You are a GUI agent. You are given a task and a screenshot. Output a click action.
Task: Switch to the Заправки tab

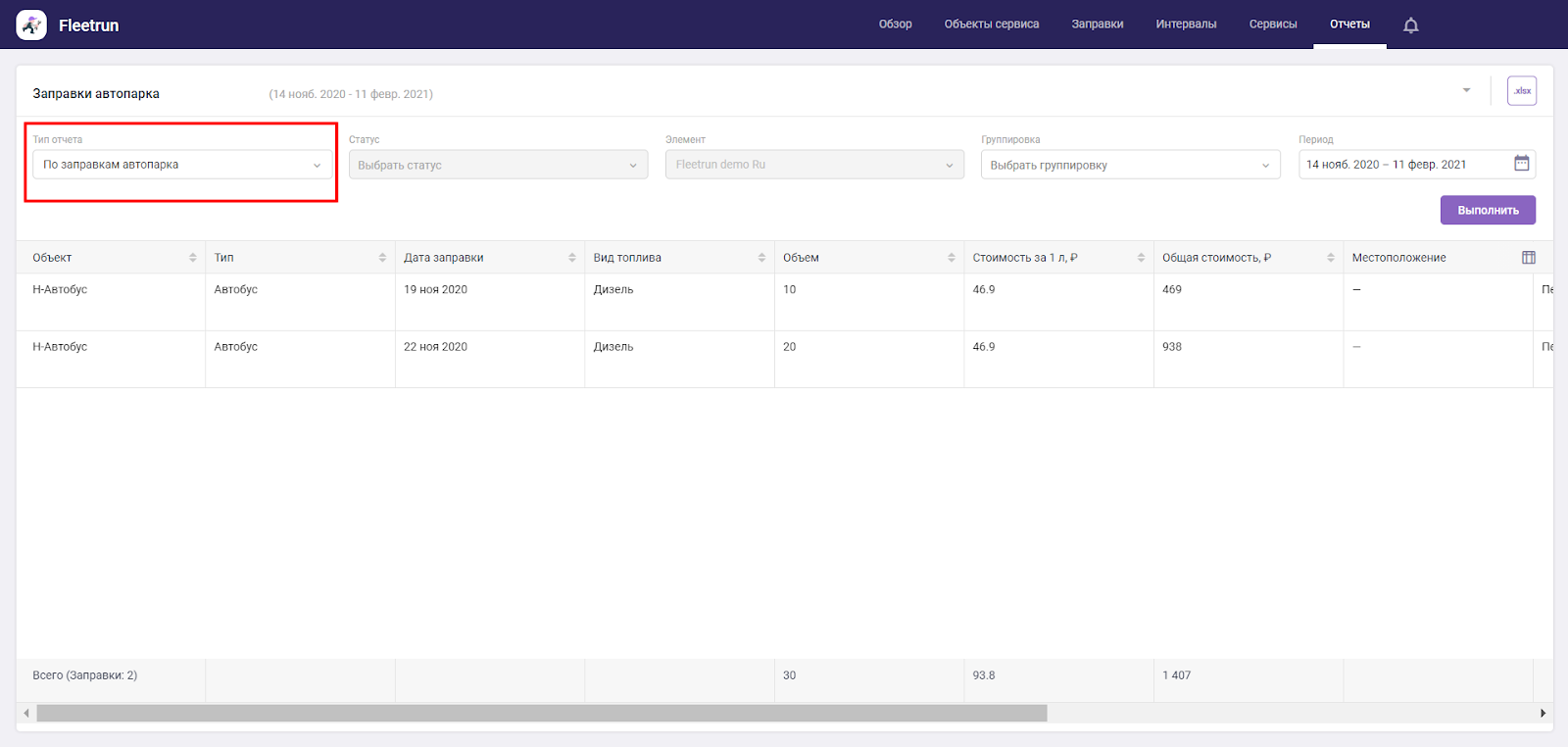pyautogui.click(x=1097, y=25)
